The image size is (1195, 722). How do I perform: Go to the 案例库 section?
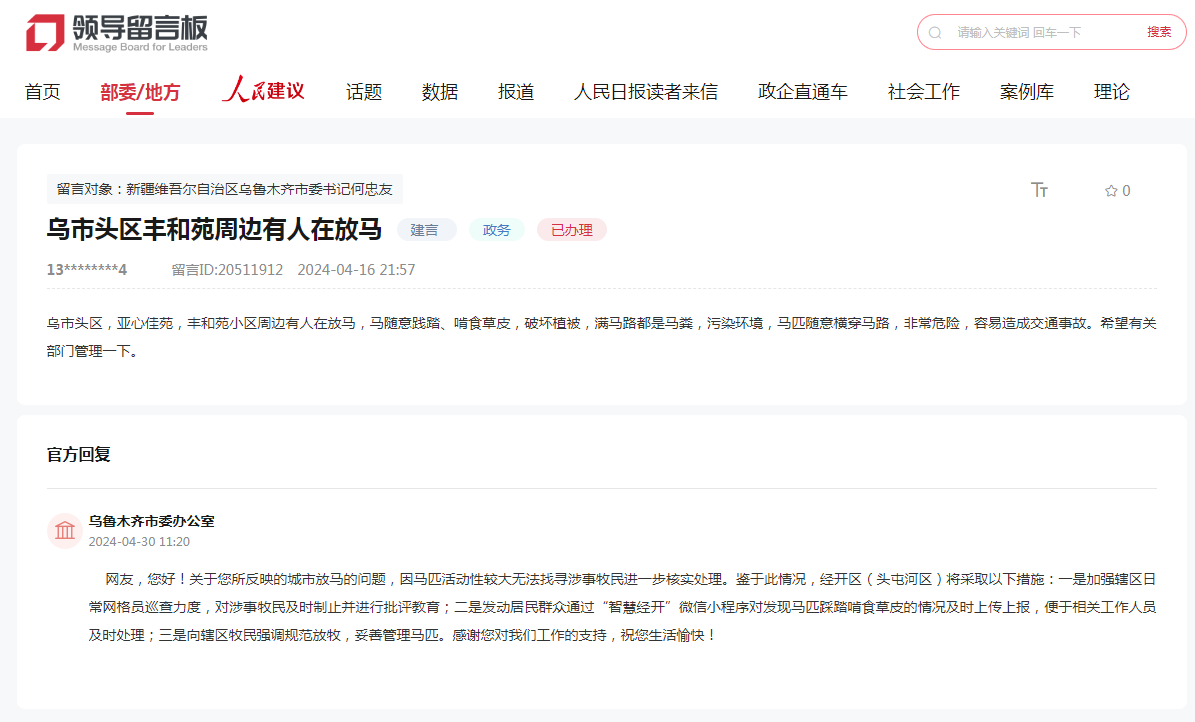pos(1026,92)
